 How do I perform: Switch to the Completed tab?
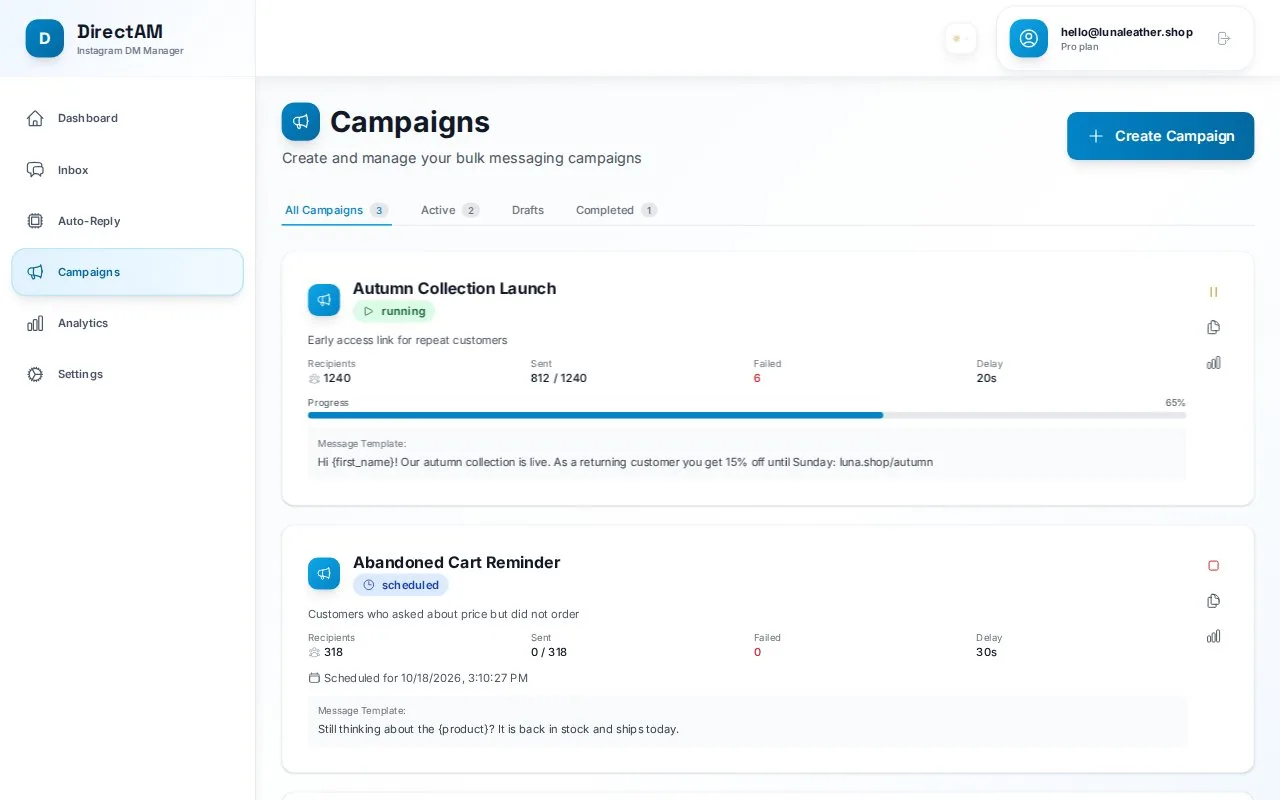(x=616, y=210)
